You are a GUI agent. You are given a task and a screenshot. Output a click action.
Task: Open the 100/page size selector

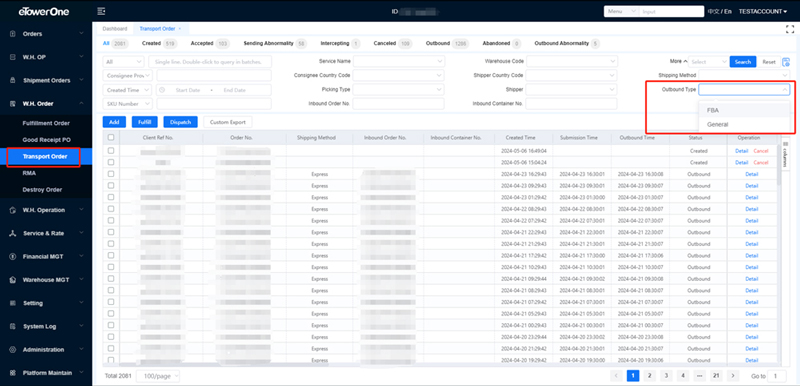click(x=158, y=376)
